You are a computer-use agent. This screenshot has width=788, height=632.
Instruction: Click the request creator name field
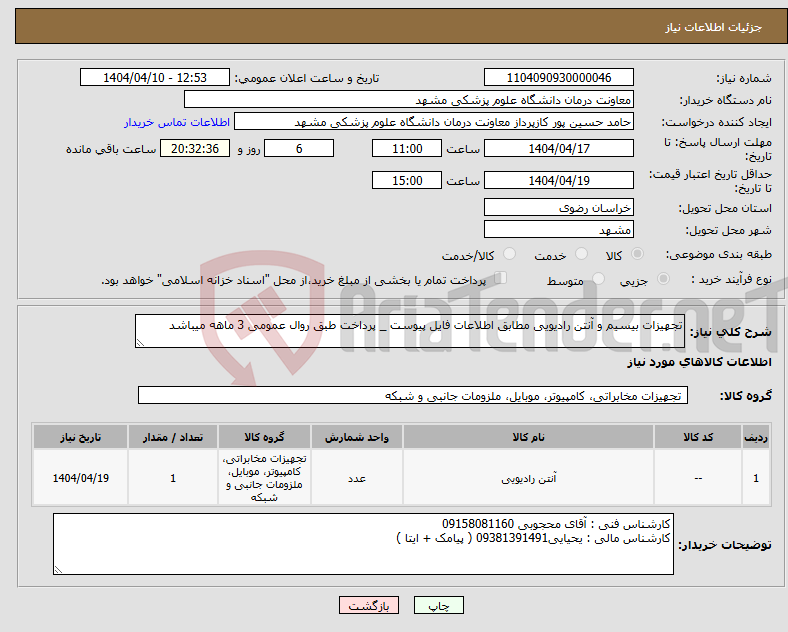434,122
